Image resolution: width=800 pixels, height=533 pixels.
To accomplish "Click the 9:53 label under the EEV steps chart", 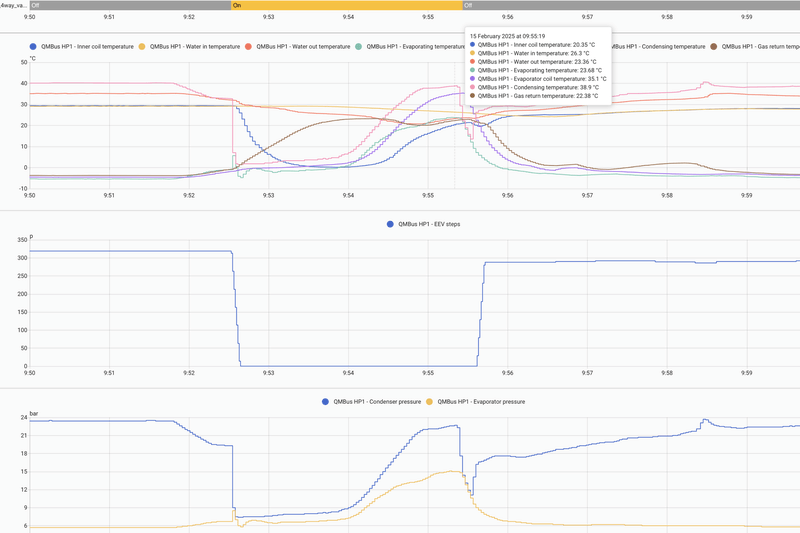I will 268,373.
